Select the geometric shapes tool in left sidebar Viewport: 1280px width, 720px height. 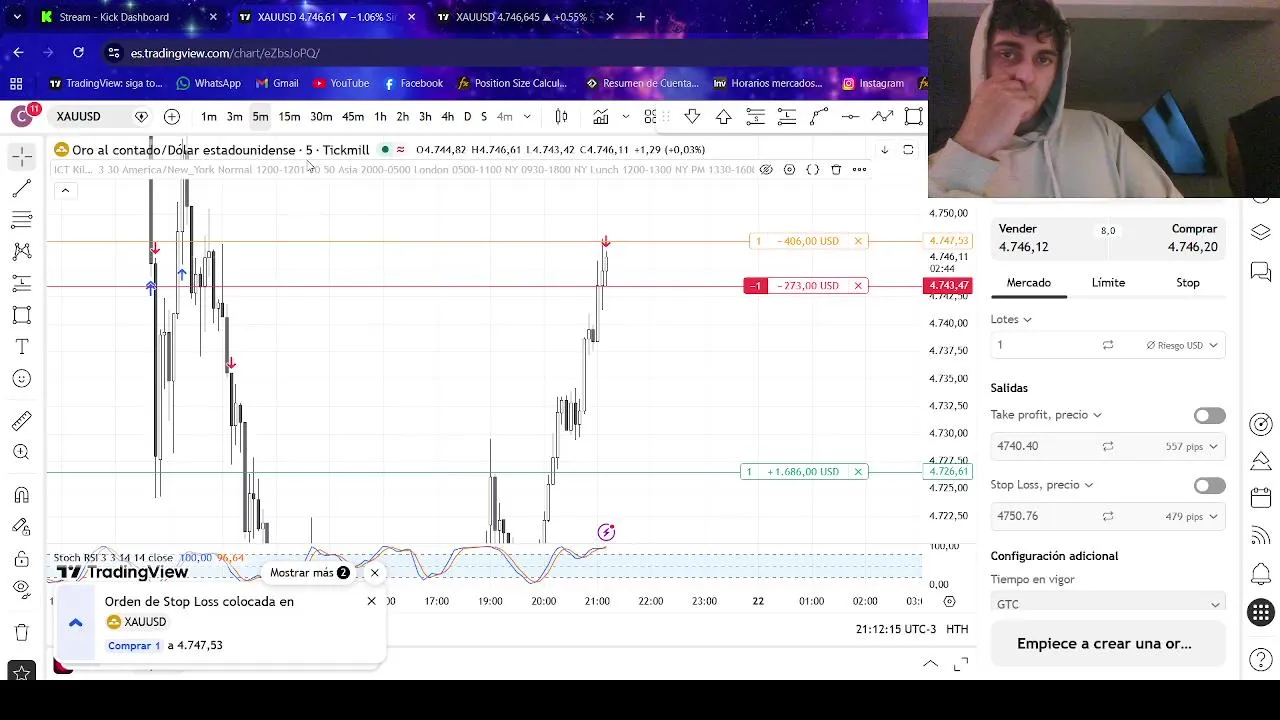click(x=22, y=315)
